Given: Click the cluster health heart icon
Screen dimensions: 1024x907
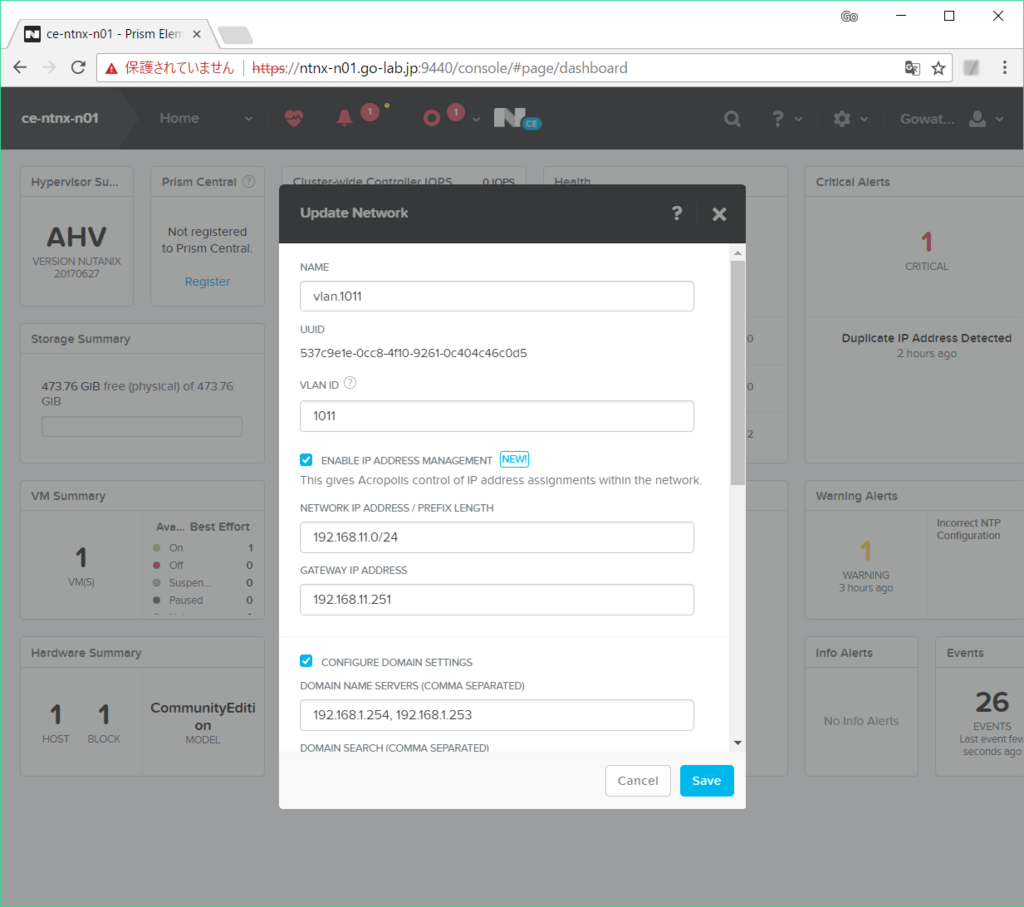Looking at the screenshot, I should point(294,118).
